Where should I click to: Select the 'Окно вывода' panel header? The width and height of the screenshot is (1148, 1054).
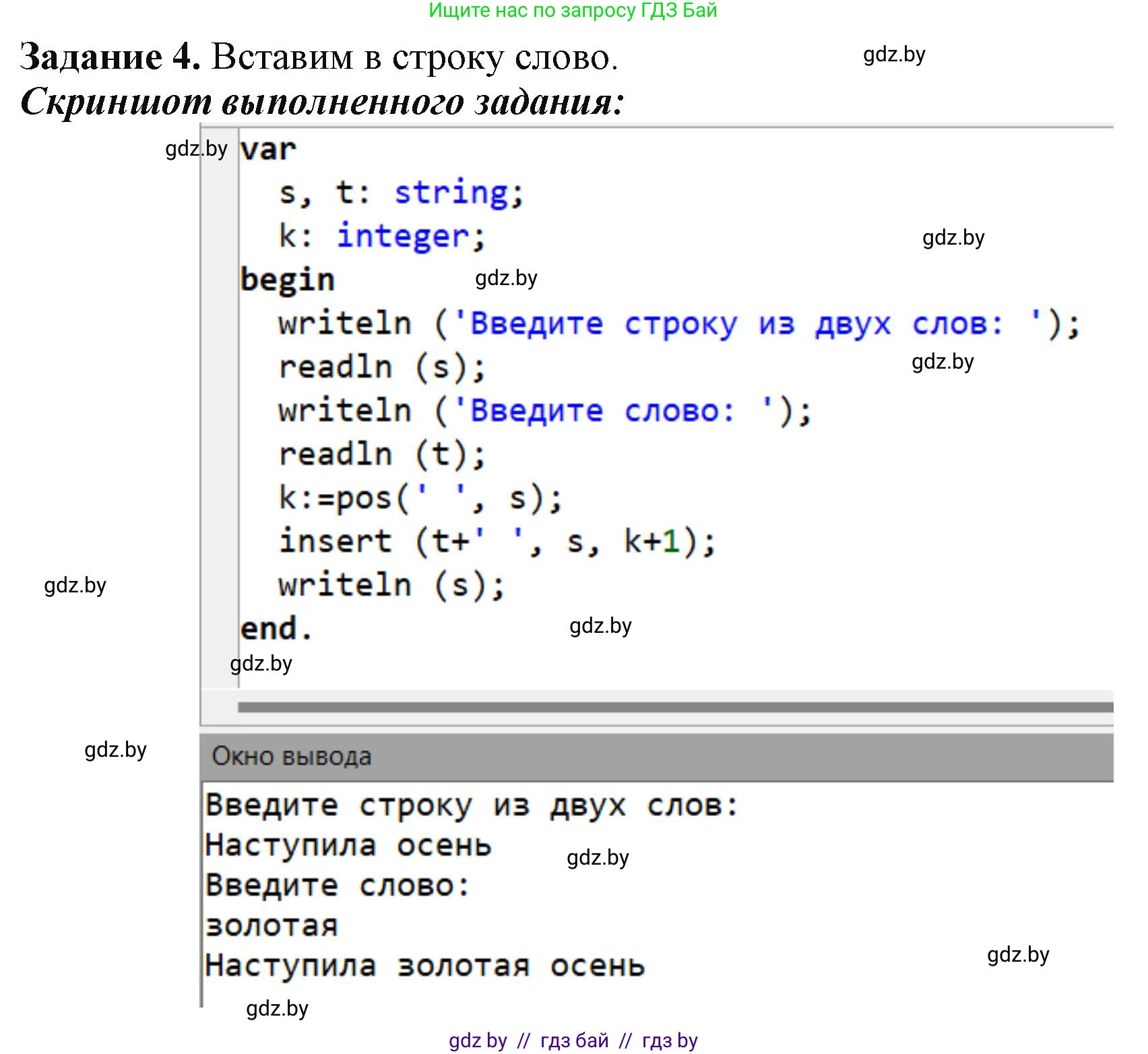click(x=292, y=757)
